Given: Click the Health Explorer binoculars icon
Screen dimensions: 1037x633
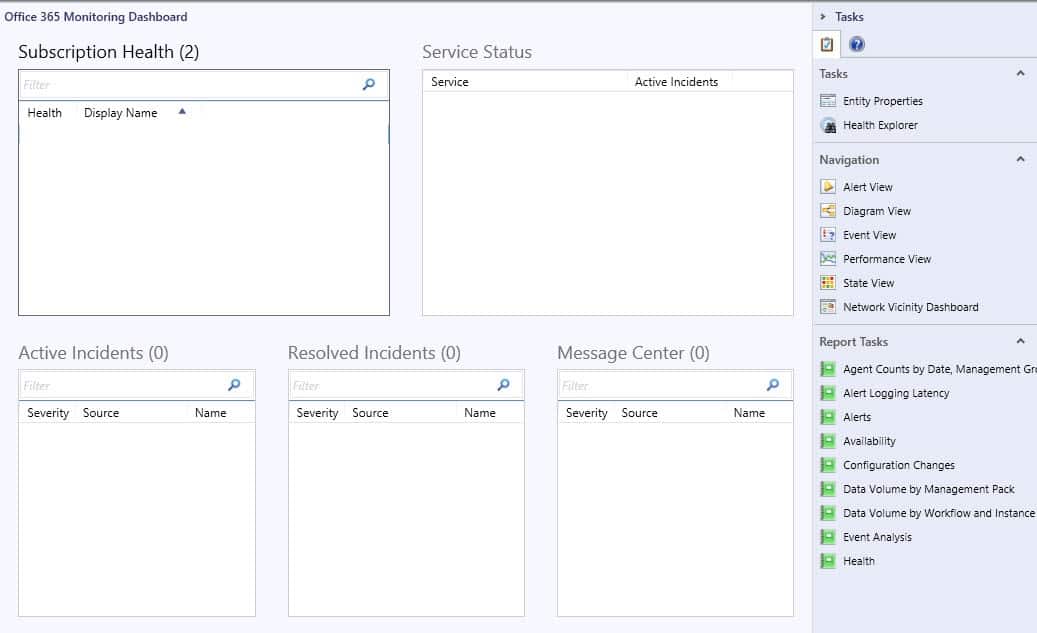Looking at the screenshot, I should [x=828, y=125].
